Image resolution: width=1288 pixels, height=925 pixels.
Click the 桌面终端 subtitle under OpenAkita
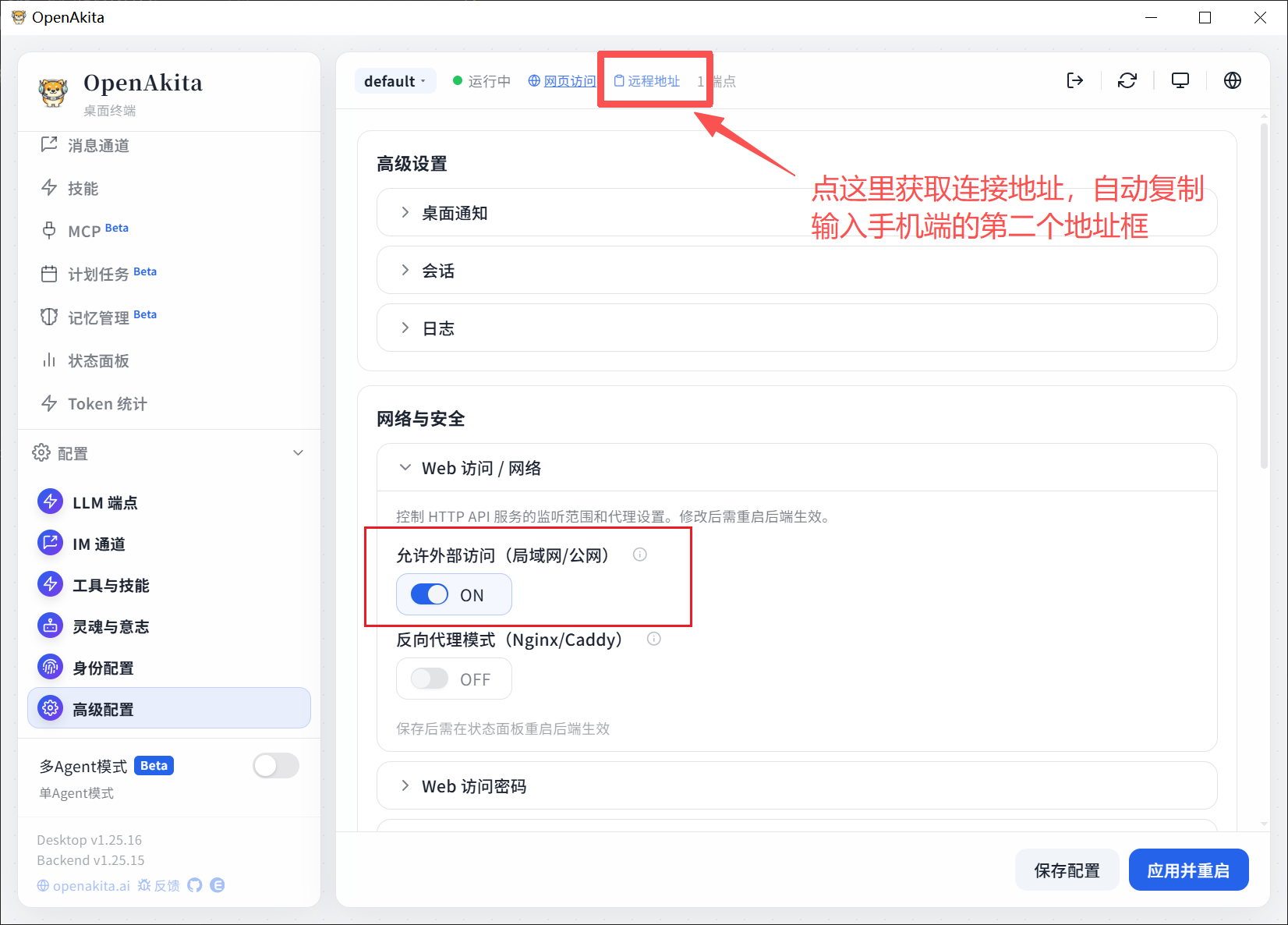tap(109, 111)
